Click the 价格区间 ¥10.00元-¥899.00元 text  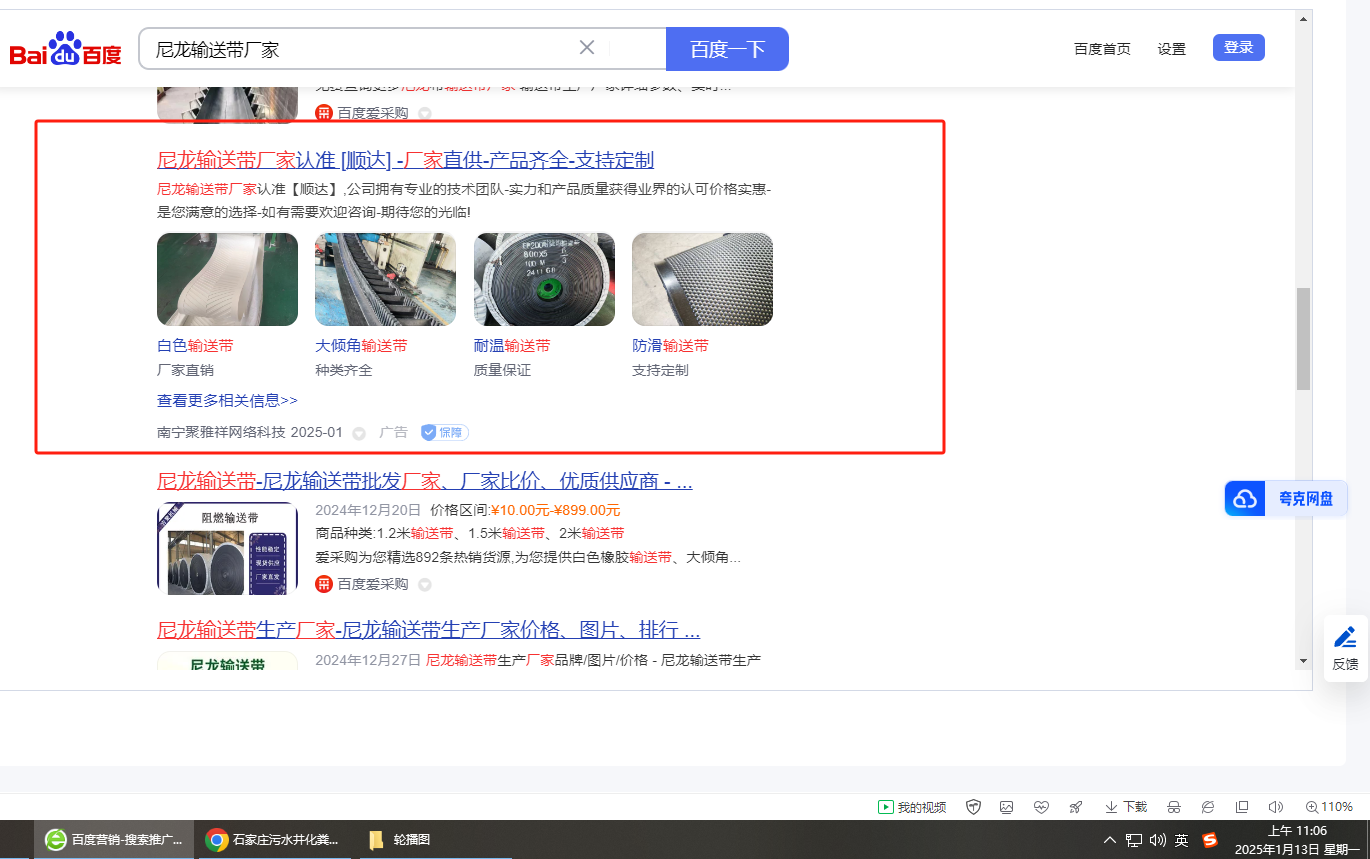coord(525,510)
